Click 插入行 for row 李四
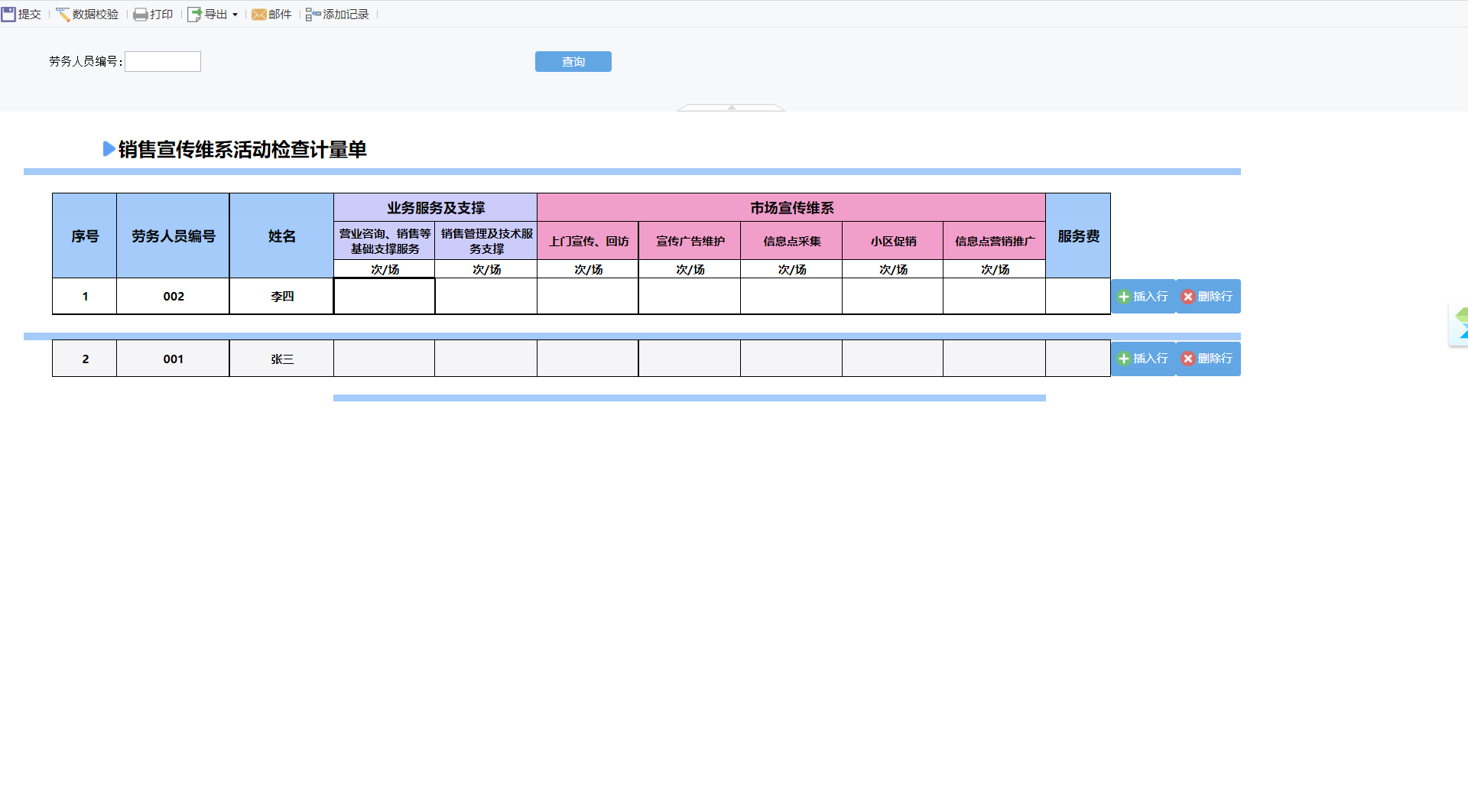The image size is (1468, 812). coord(1143,297)
